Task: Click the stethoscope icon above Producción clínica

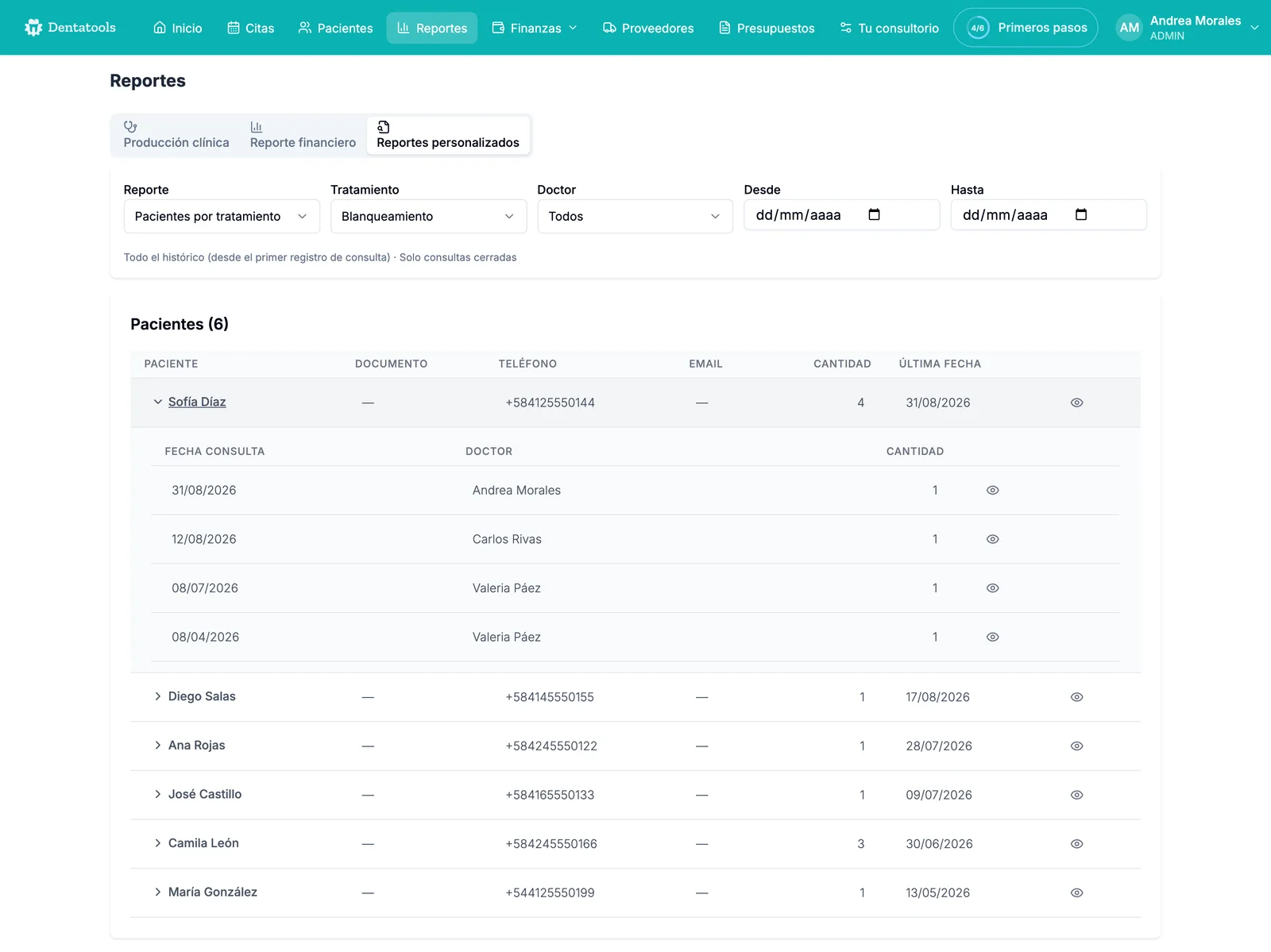Action: (130, 126)
